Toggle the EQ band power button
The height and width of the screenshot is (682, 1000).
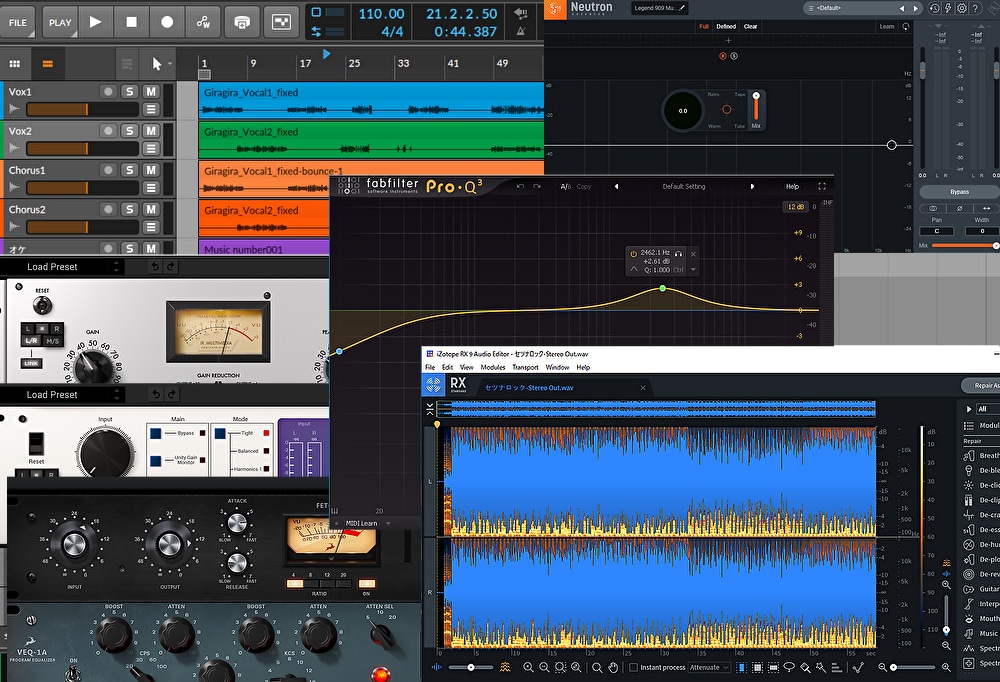[633, 253]
